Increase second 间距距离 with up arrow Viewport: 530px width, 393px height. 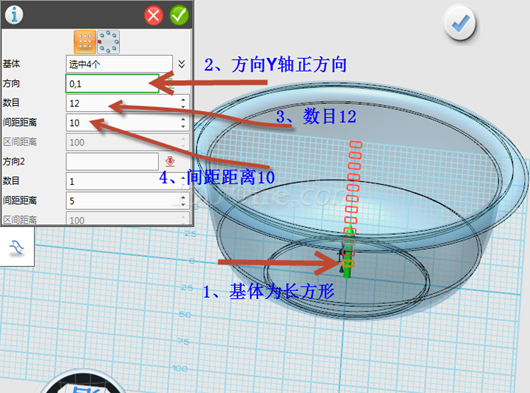click(x=183, y=197)
